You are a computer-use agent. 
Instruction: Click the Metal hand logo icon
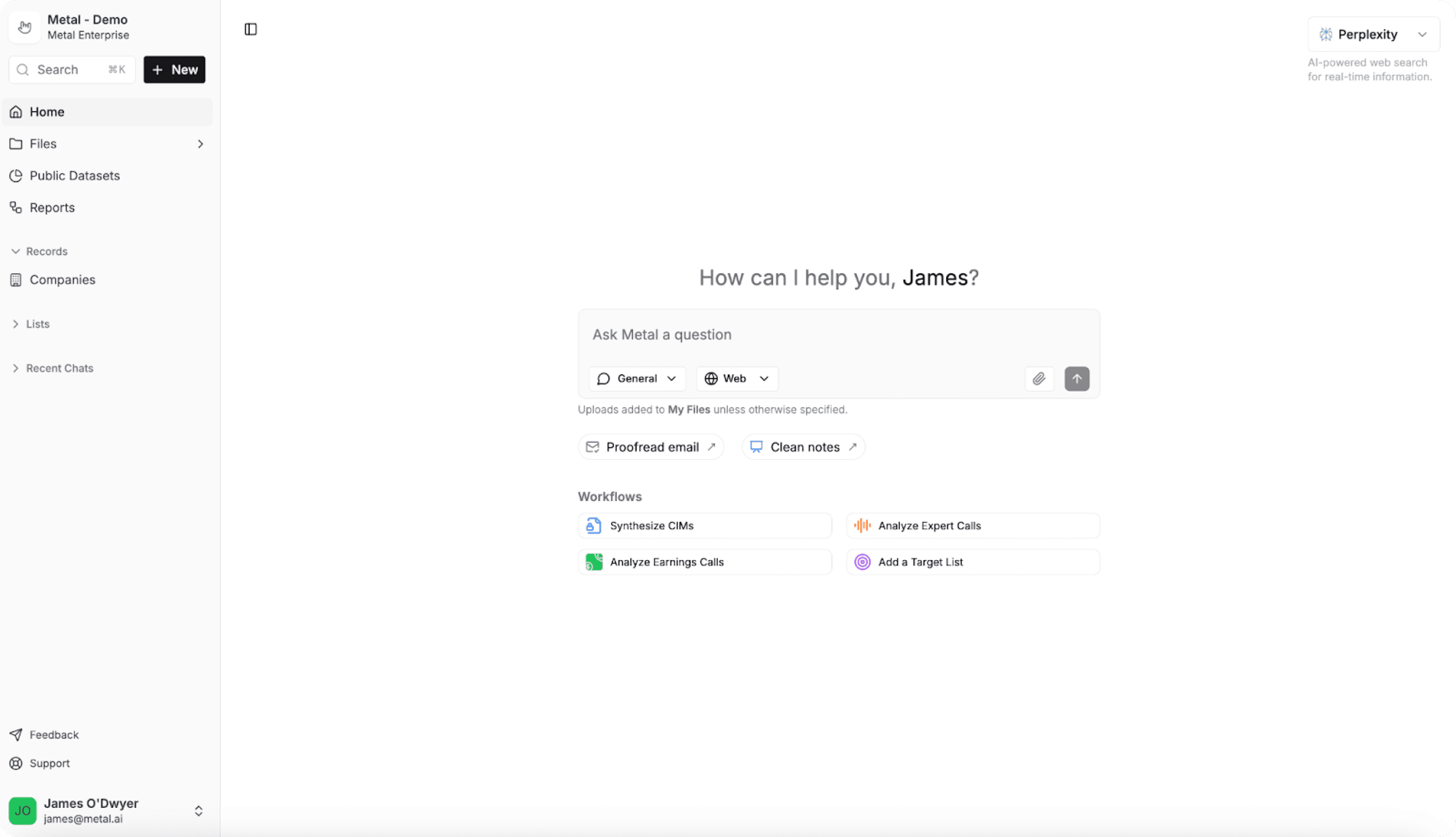24,27
